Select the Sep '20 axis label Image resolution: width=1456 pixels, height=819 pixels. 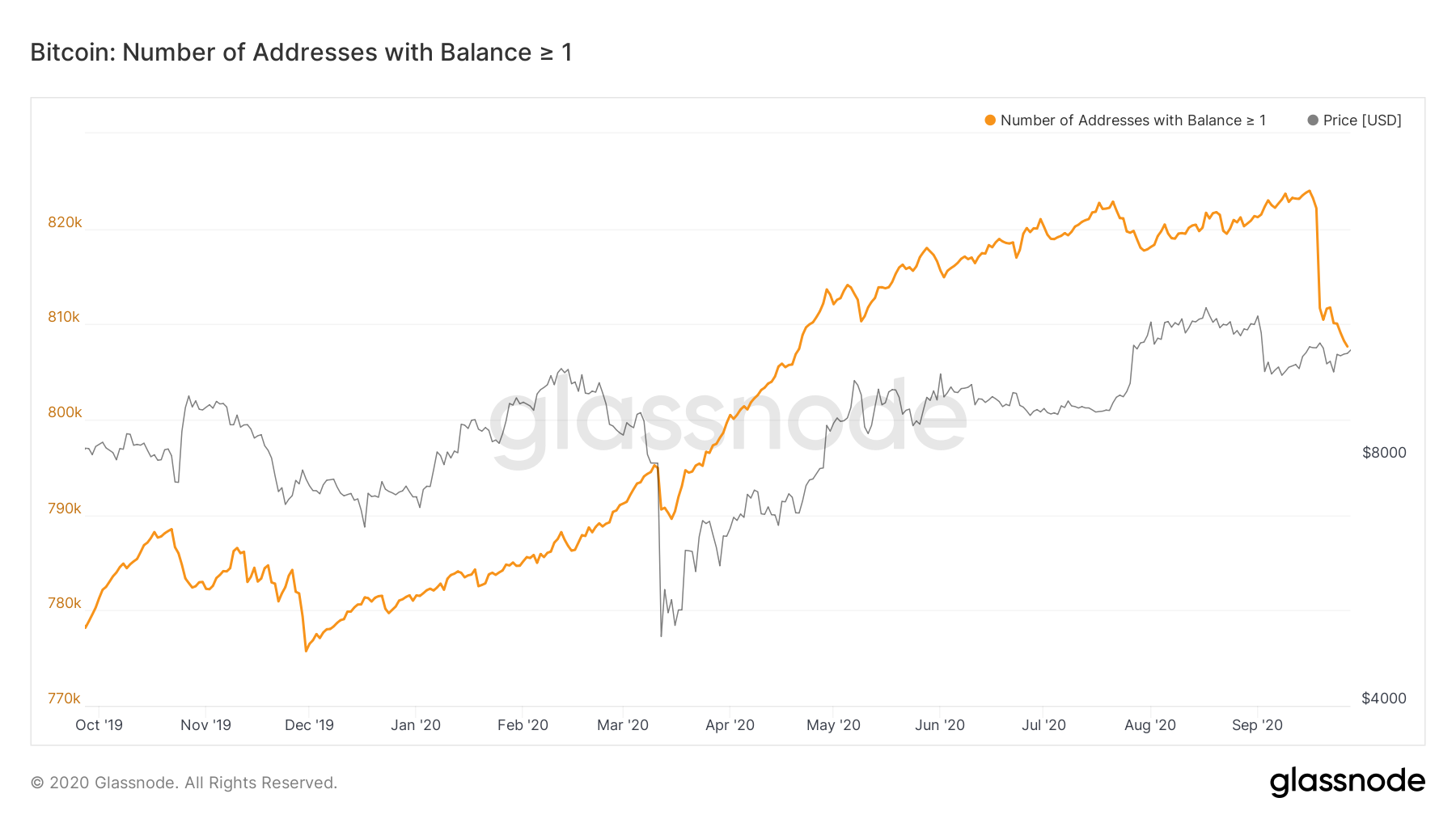(x=1257, y=725)
